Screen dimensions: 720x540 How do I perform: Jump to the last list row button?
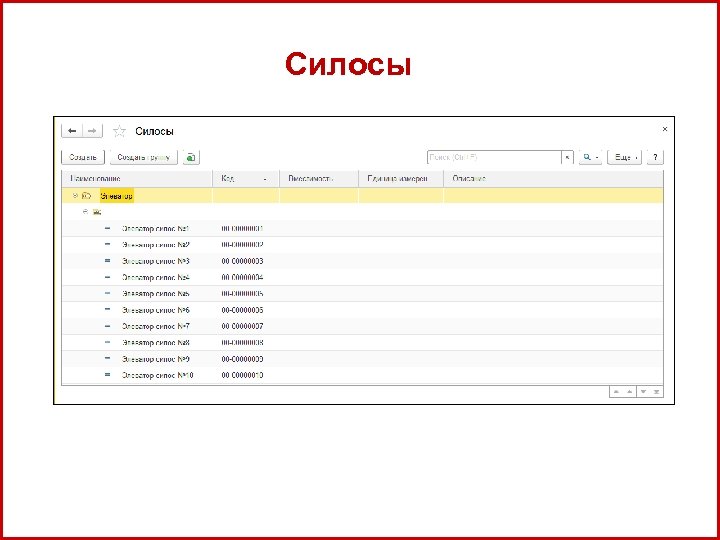(x=657, y=392)
